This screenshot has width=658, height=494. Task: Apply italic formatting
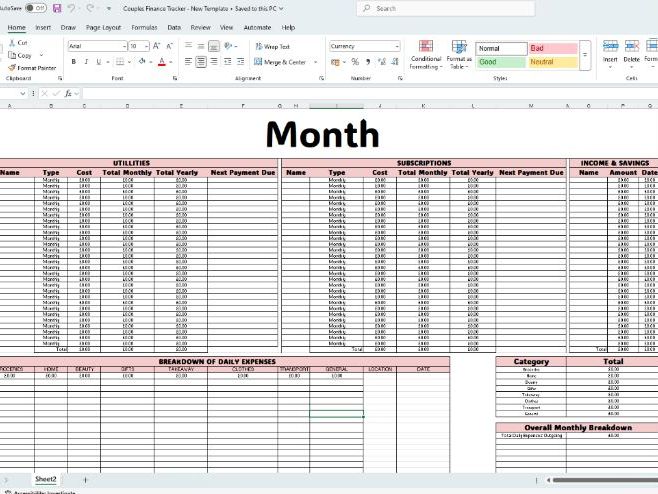[x=86, y=62]
